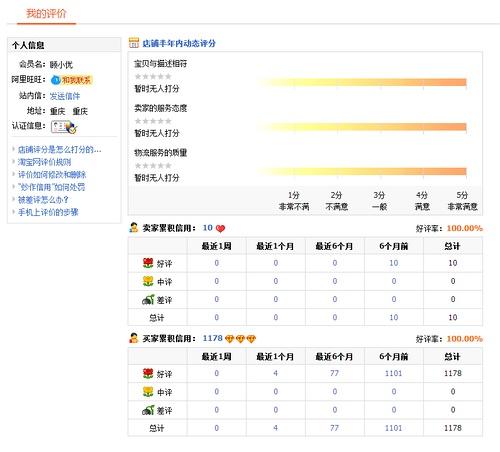The width and height of the screenshot is (500, 452).
Task: Open buyer 总计 row count 1101
Action: (394, 428)
